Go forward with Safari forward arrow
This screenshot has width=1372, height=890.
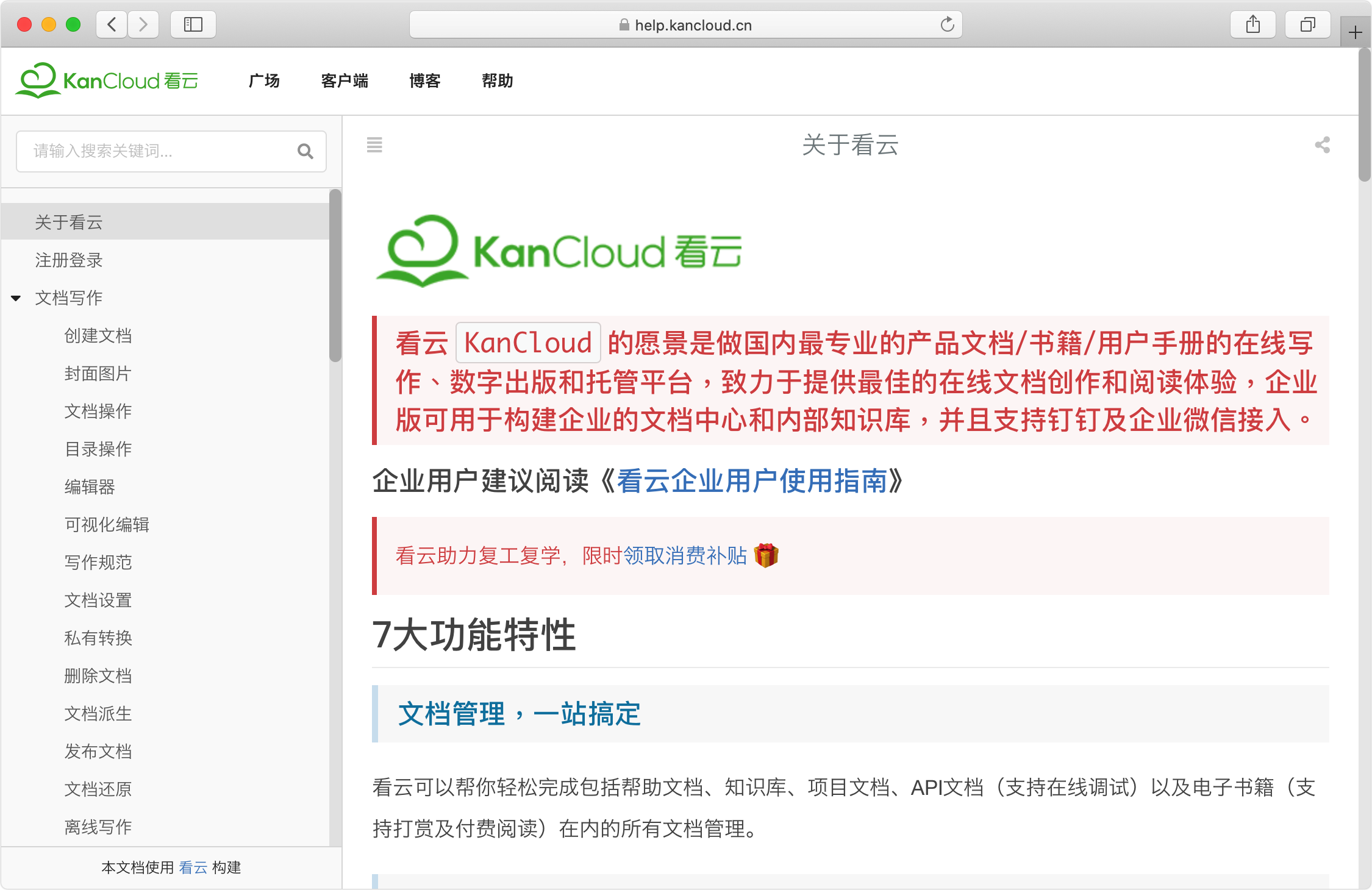tap(143, 24)
